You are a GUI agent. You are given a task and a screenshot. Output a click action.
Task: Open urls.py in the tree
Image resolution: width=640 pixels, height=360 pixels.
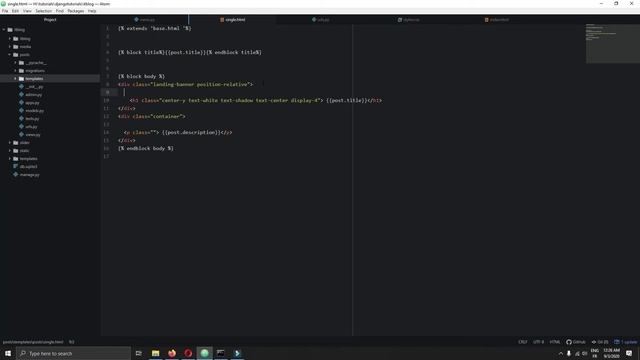(31, 127)
